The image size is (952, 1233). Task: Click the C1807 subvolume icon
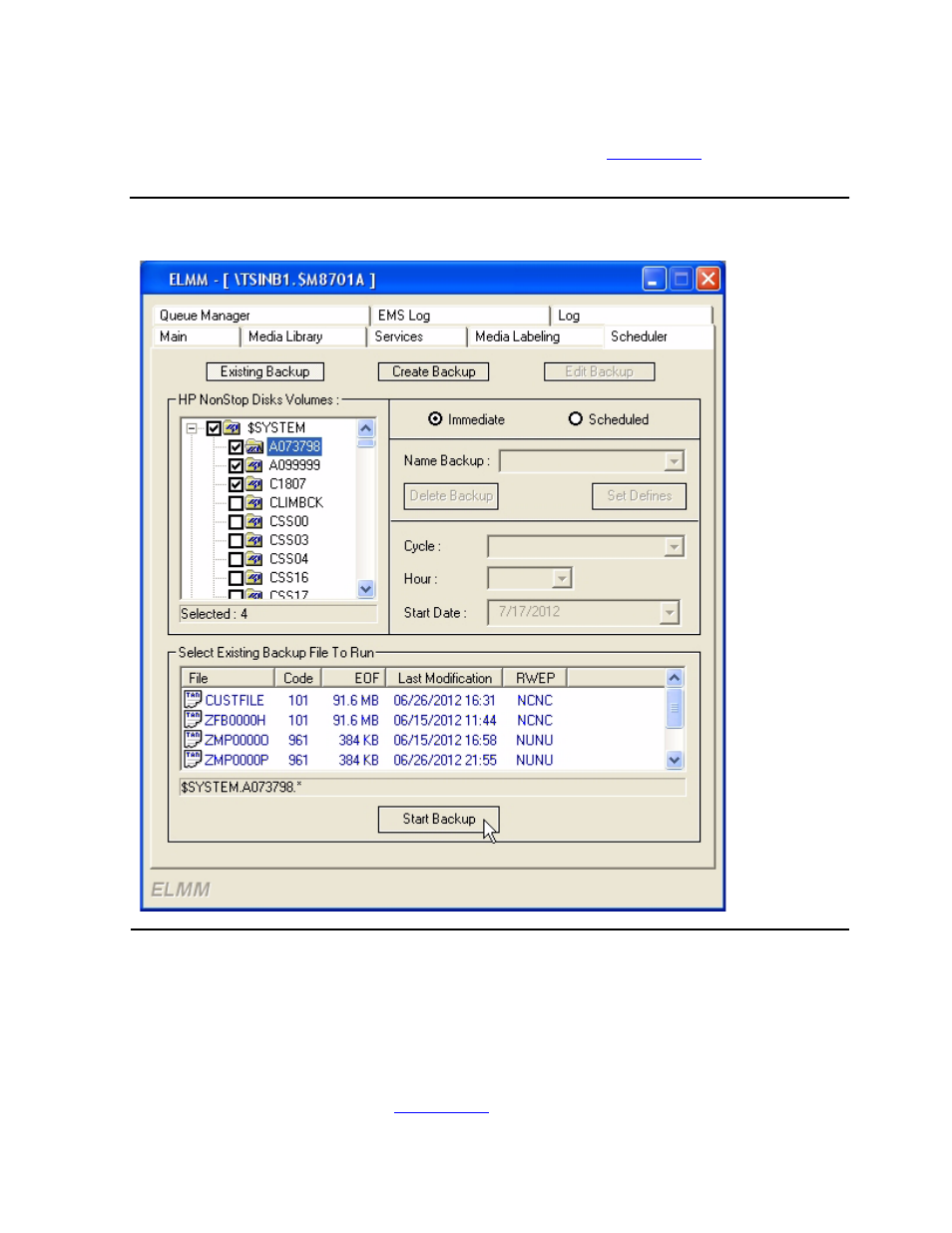(254, 484)
